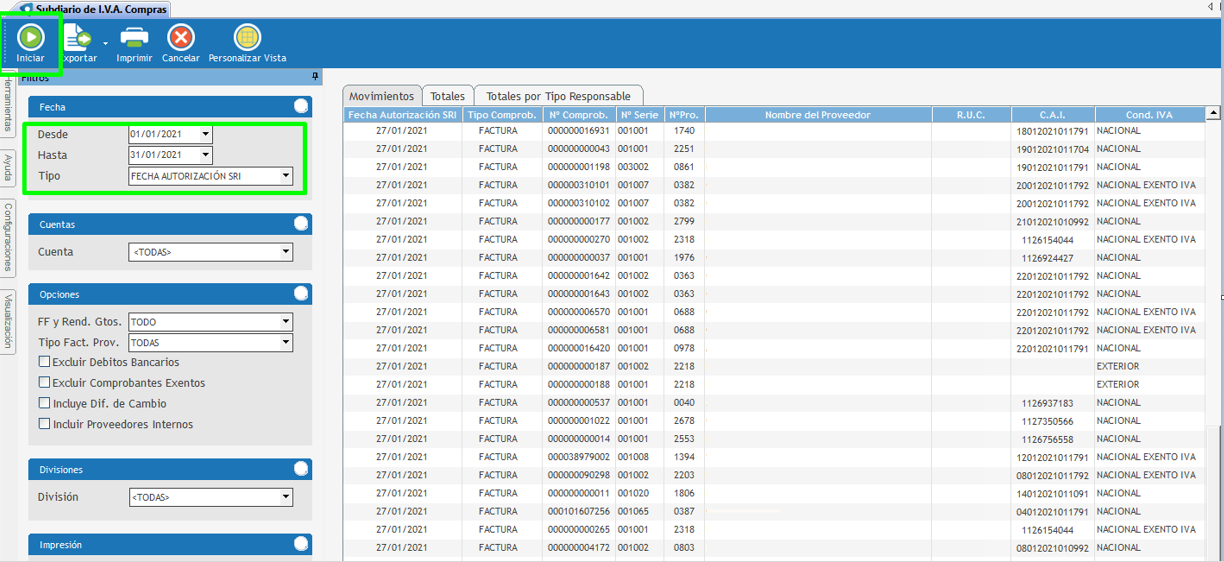The width and height of the screenshot is (1224, 562).
Task: Check Excluir Comprobantes Exentos option
Action: 44,383
